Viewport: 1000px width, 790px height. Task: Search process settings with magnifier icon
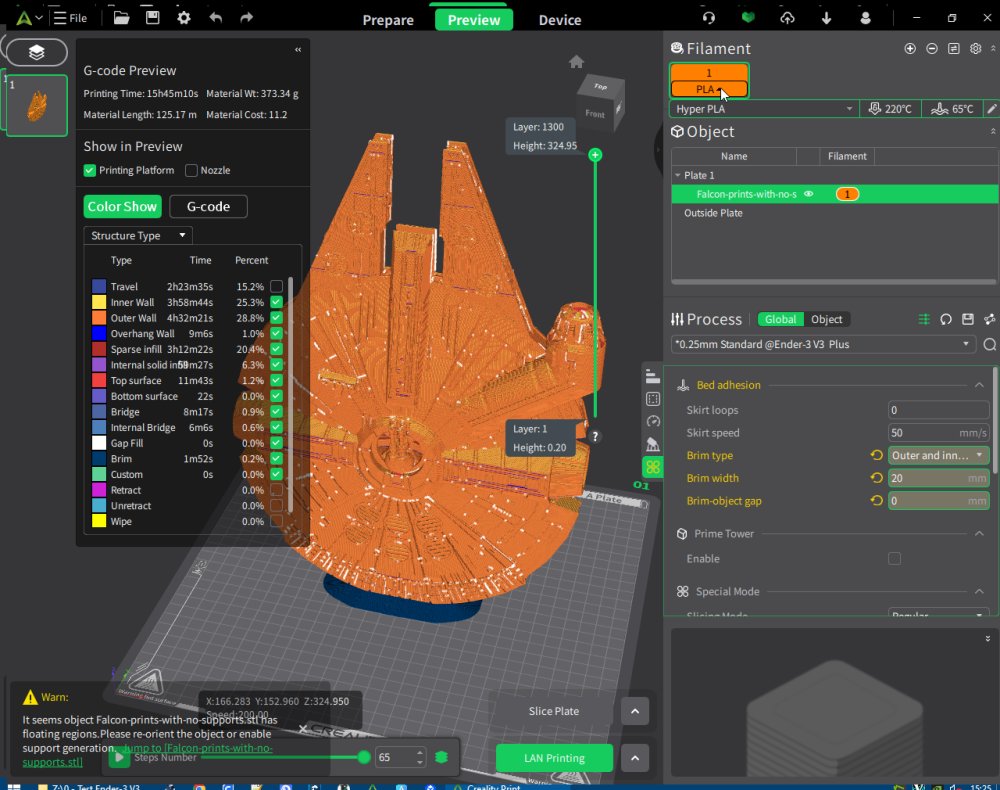pos(990,344)
